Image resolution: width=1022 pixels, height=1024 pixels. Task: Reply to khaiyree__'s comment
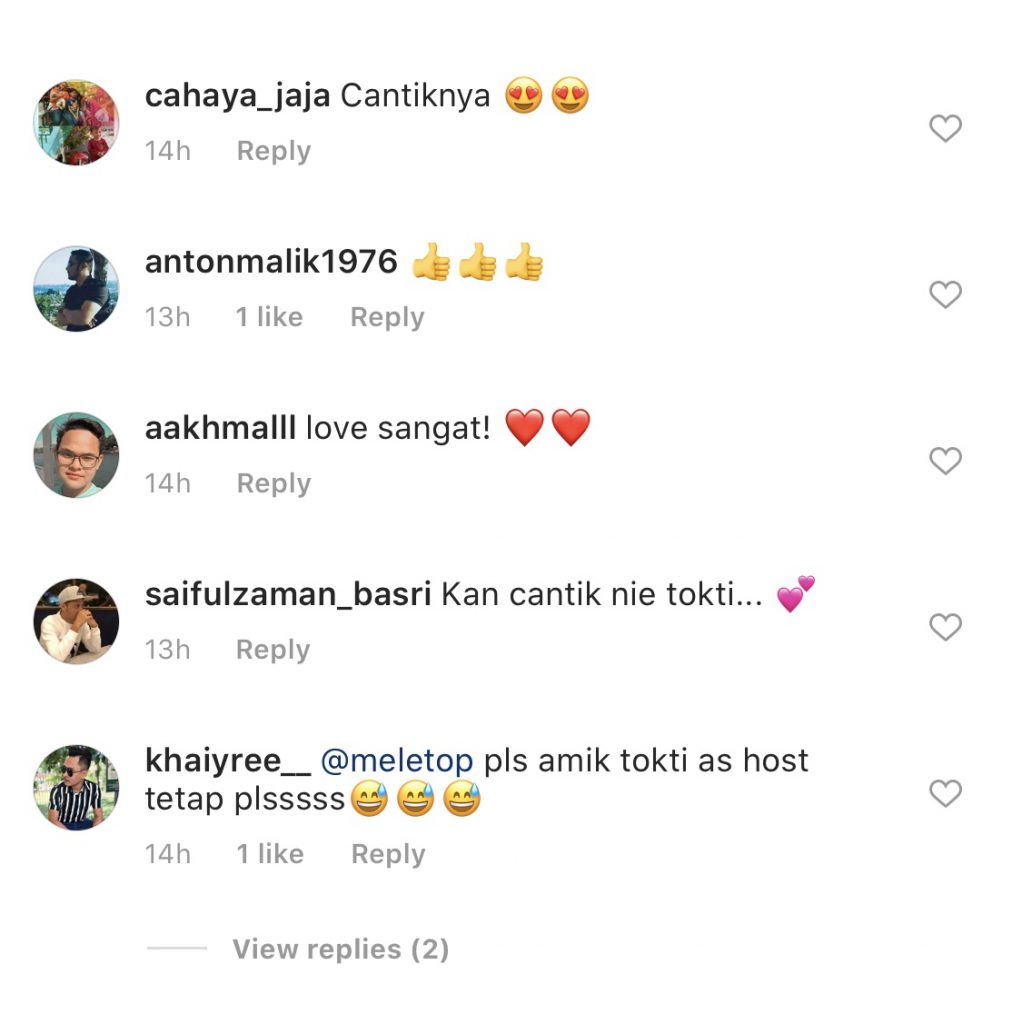388,854
